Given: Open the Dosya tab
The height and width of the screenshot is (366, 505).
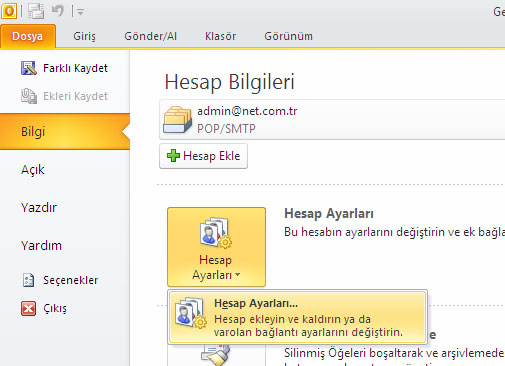Looking at the screenshot, I should tap(28, 36).
